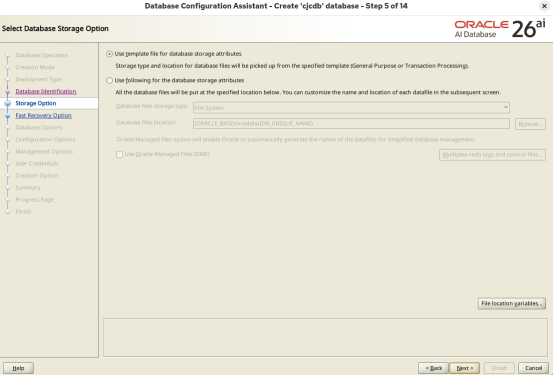Image resolution: width=554 pixels, height=375 pixels.
Task: Click the Storage Option step bullet icon
Action: click(x=8, y=103)
